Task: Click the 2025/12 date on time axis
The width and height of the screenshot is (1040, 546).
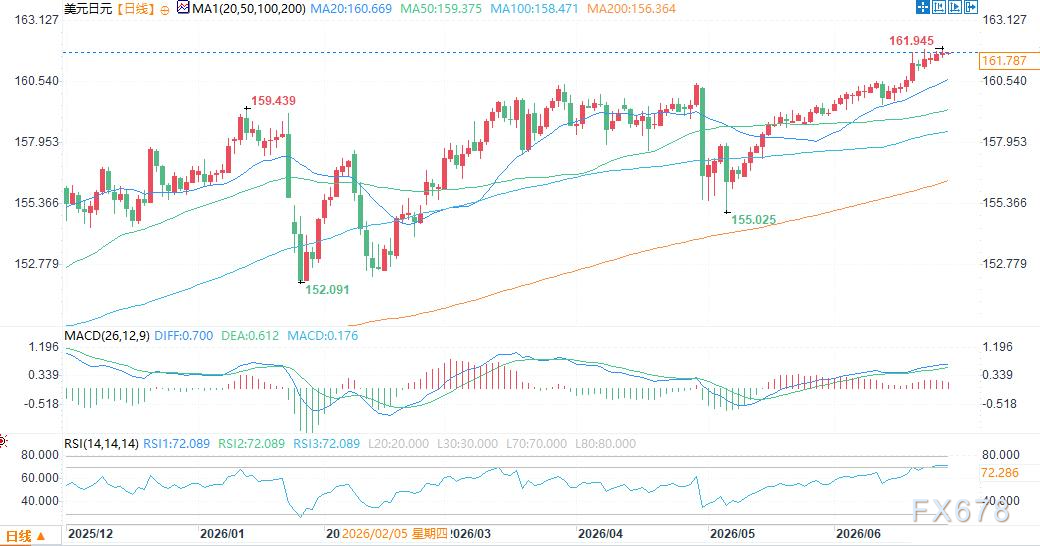Action: point(91,533)
